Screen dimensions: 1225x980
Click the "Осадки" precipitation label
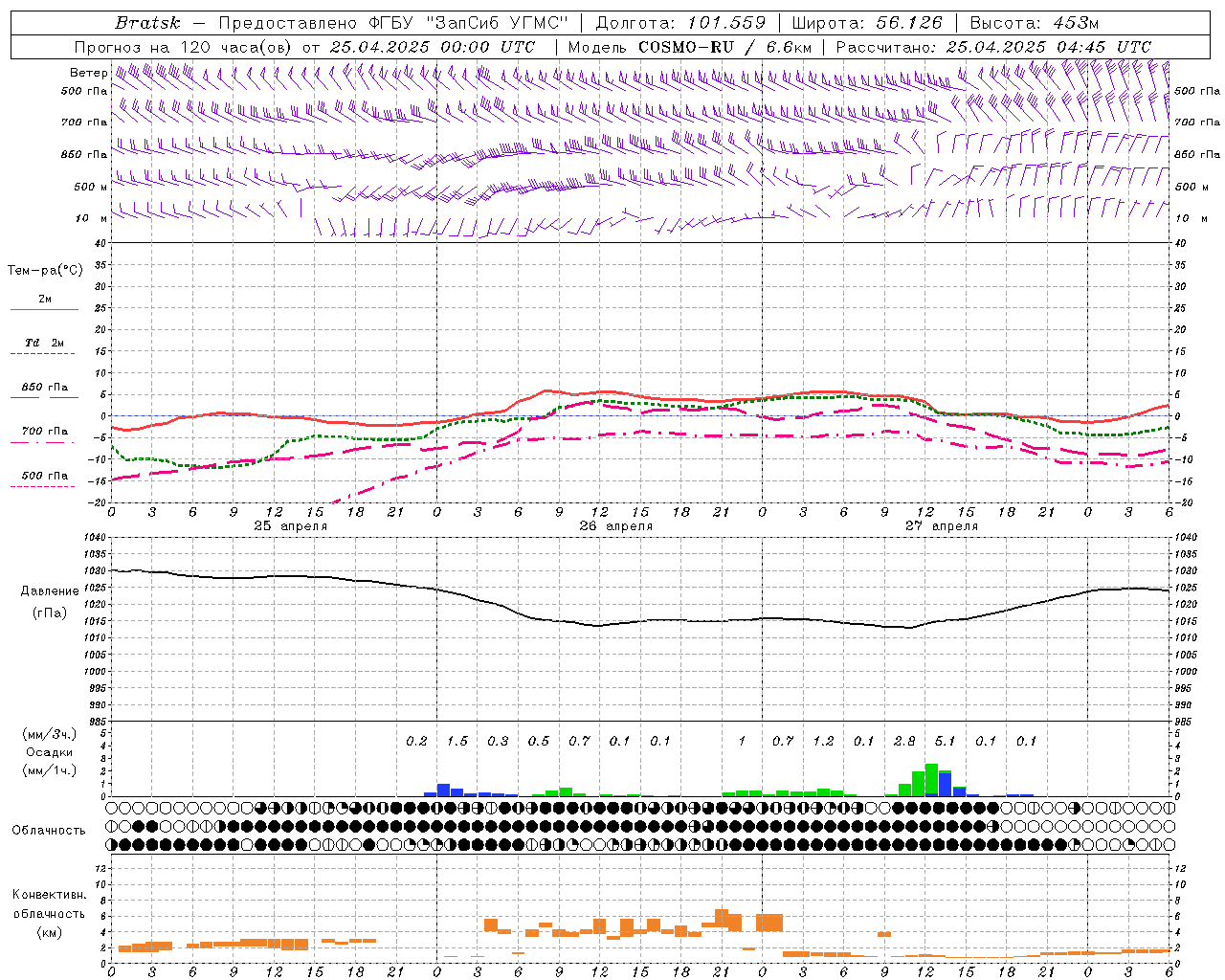[x=49, y=752]
